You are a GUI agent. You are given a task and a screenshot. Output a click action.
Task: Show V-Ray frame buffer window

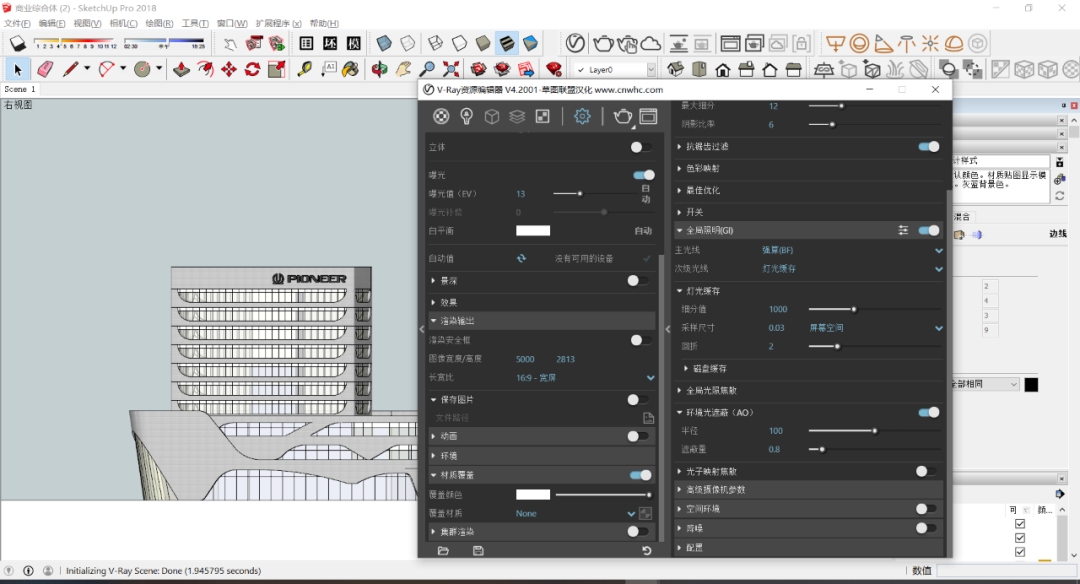tap(730, 43)
